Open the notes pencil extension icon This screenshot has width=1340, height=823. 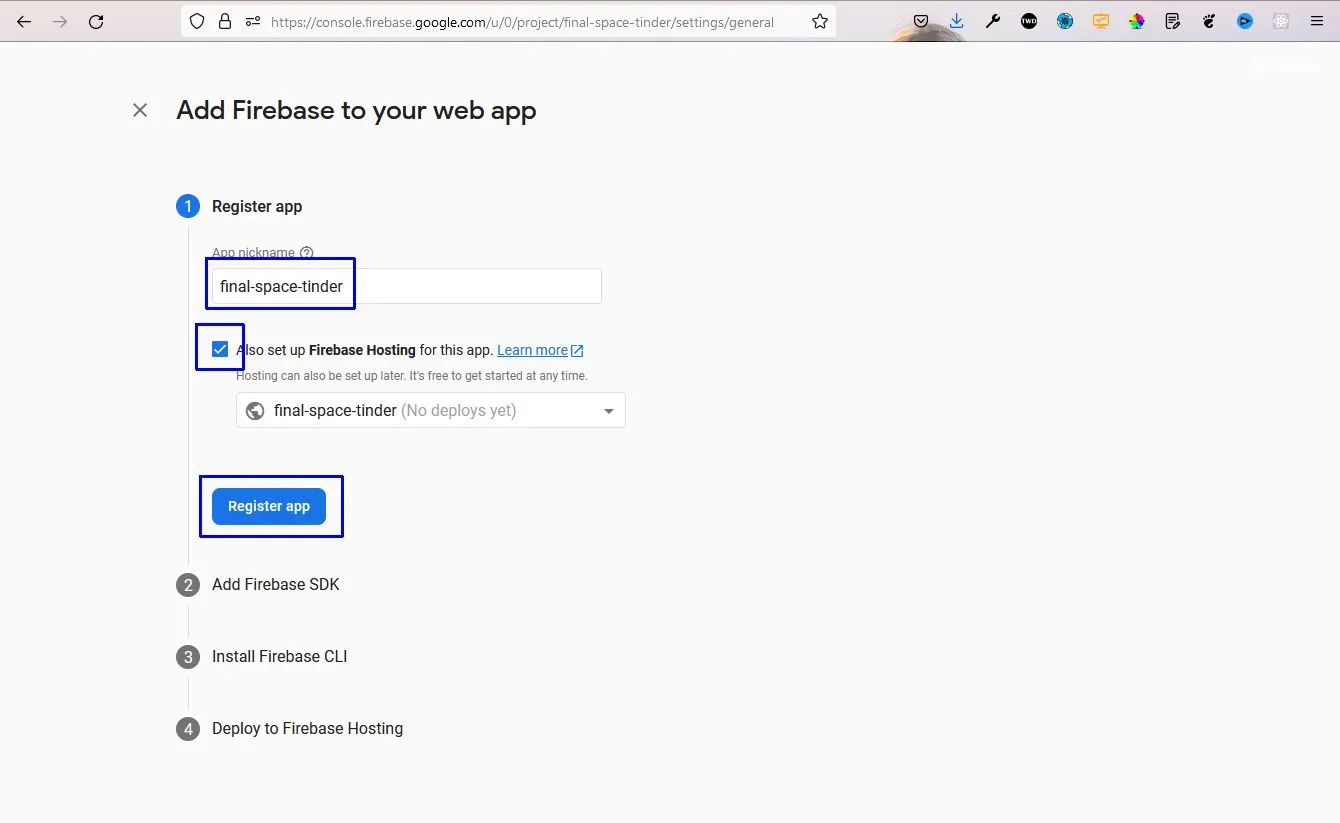(x=1173, y=21)
